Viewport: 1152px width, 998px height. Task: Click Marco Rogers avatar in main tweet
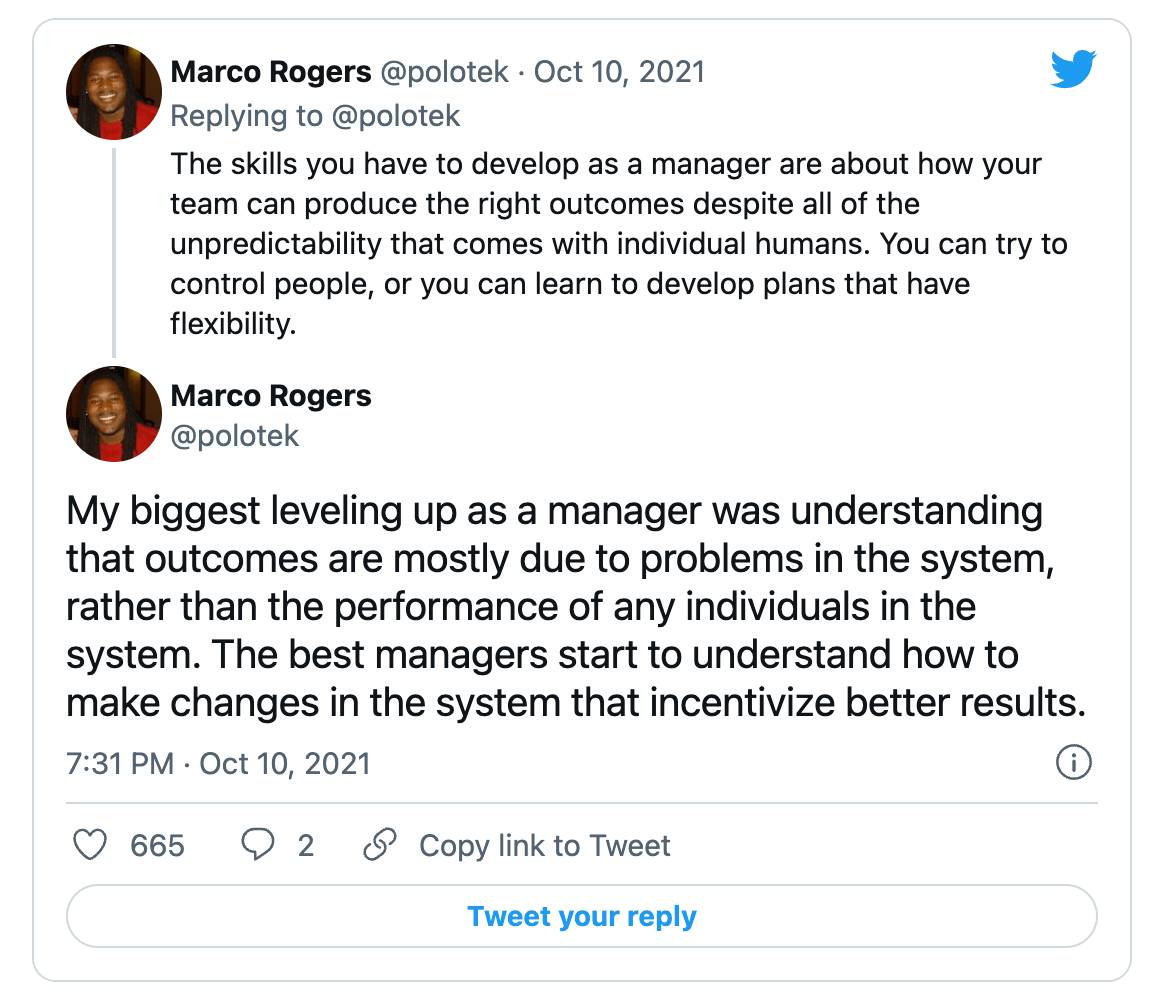pyautogui.click(x=114, y=414)
